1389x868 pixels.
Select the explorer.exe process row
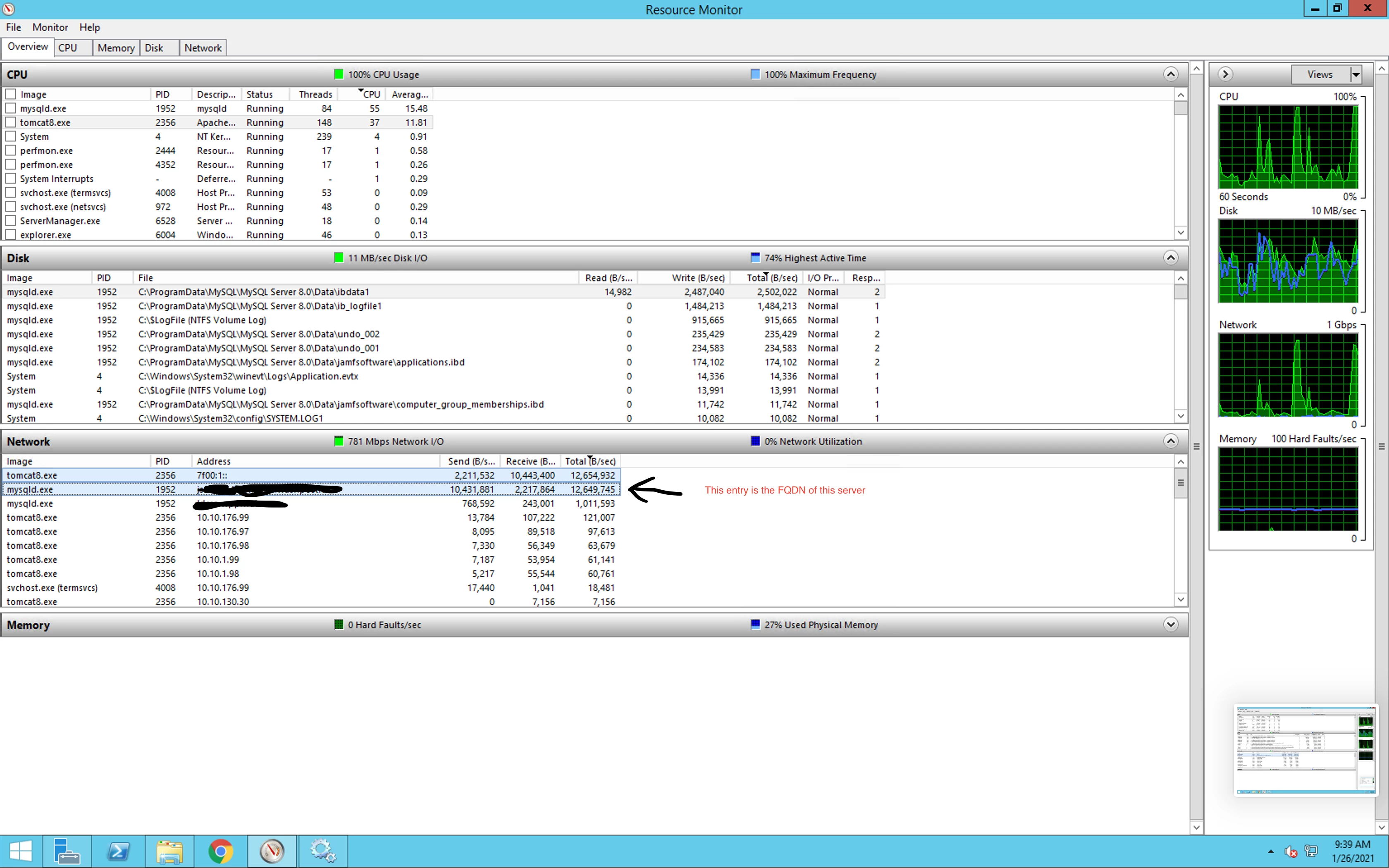click(218, 235)
